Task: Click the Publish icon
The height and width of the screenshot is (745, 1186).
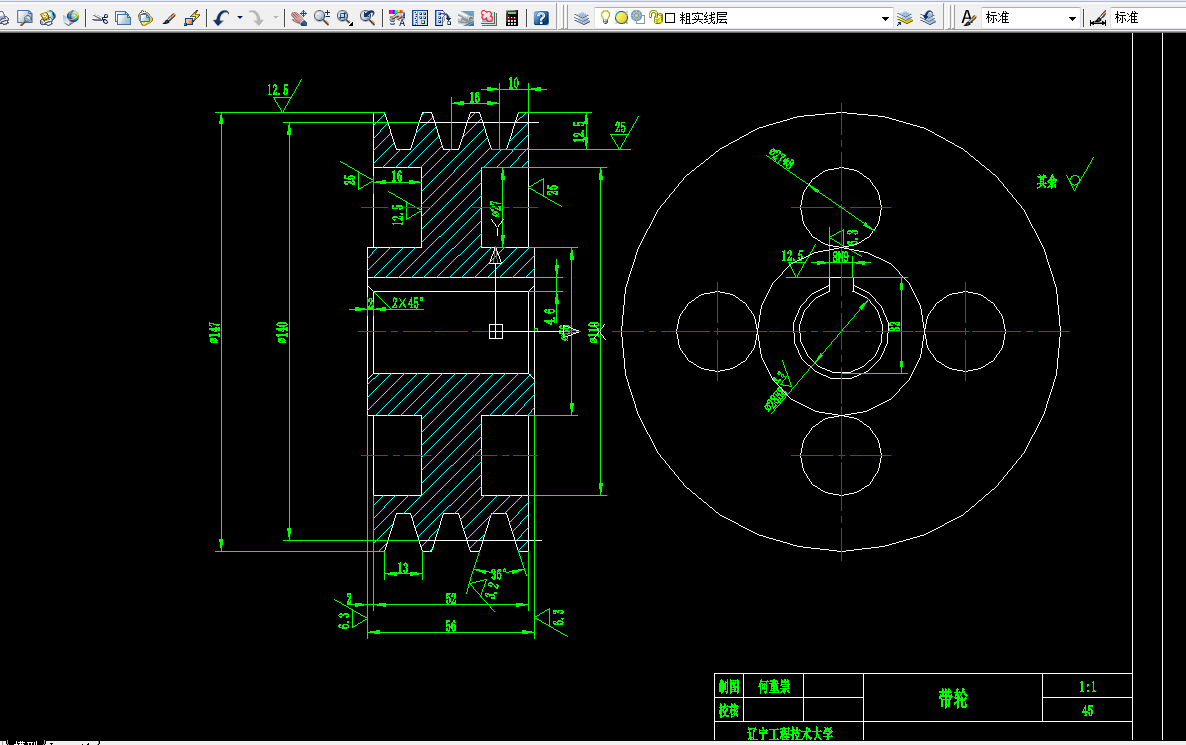Action: (48, 17)
